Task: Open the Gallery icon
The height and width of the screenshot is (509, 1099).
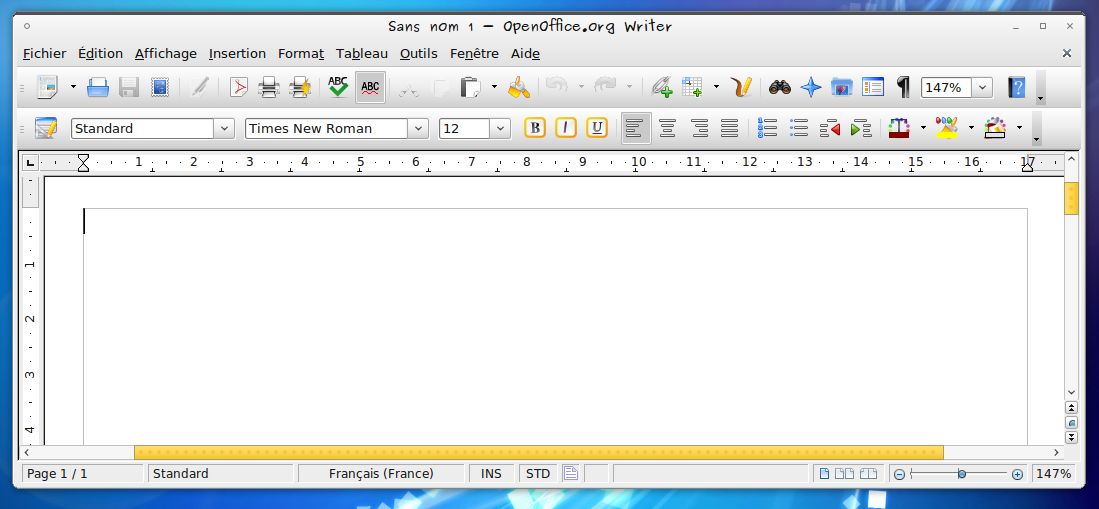Action: click(x=842, y=88)
